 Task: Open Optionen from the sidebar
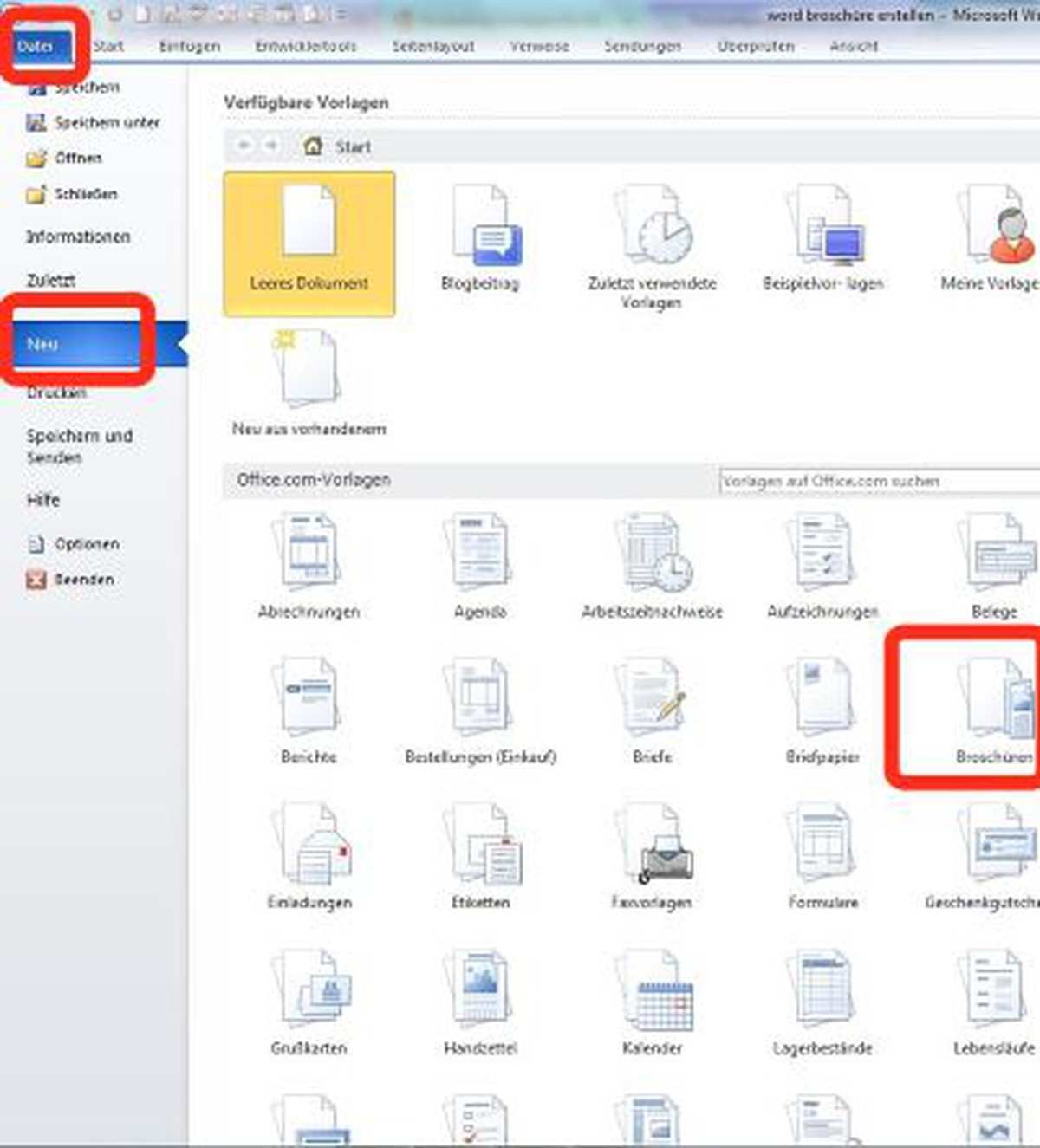click(86, 544)
